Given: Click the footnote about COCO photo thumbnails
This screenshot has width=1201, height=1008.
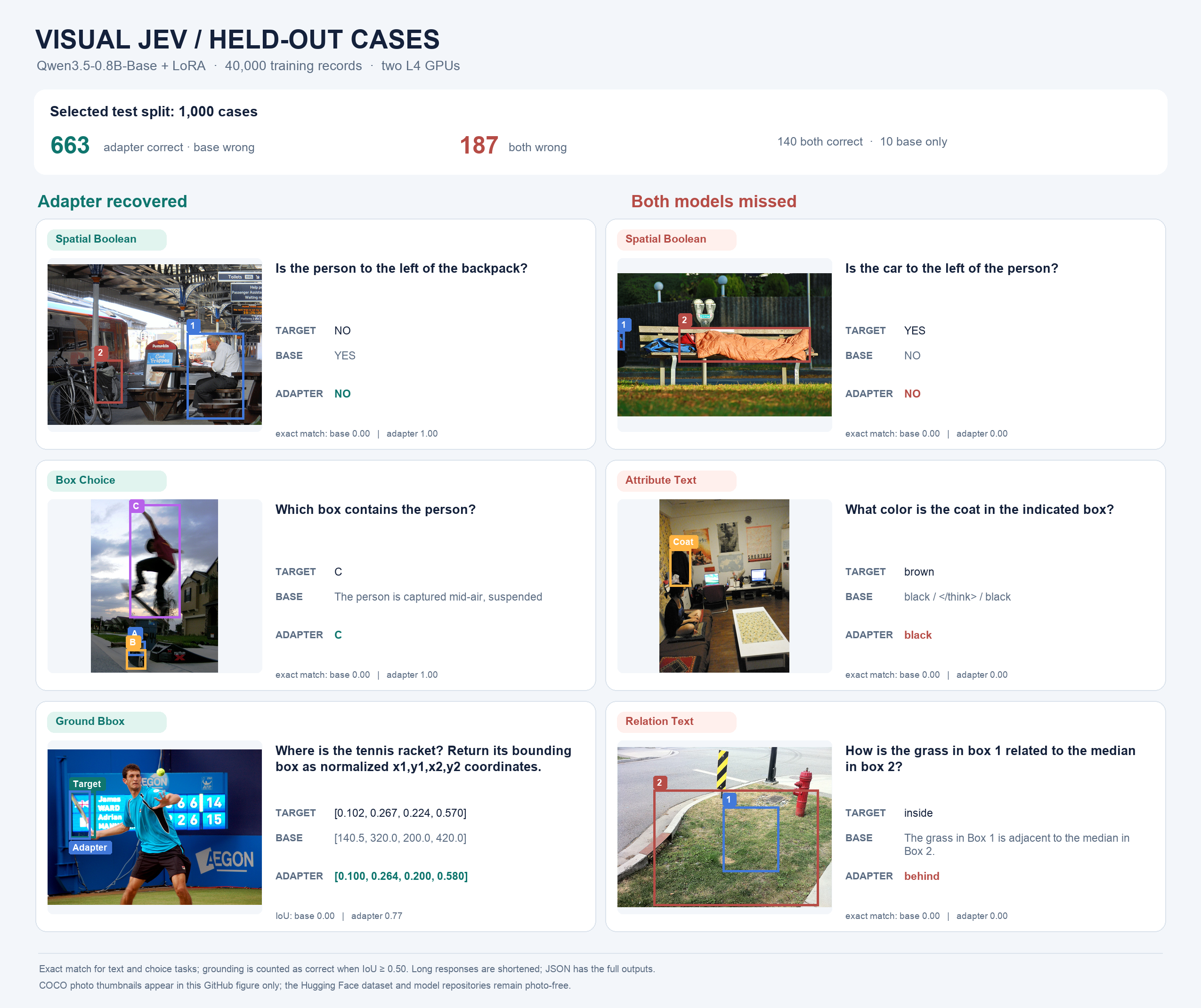Looking at the screenshot, I should click(305, 985).
